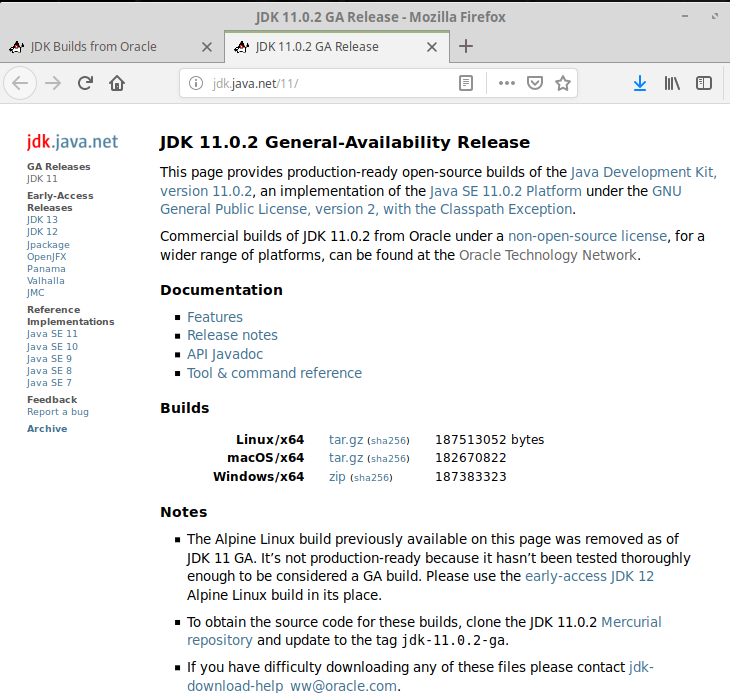This screenshot has width=730, height=693.
Task: Open the OpenJFX sidebar link
Action: (x=47, y=257)
